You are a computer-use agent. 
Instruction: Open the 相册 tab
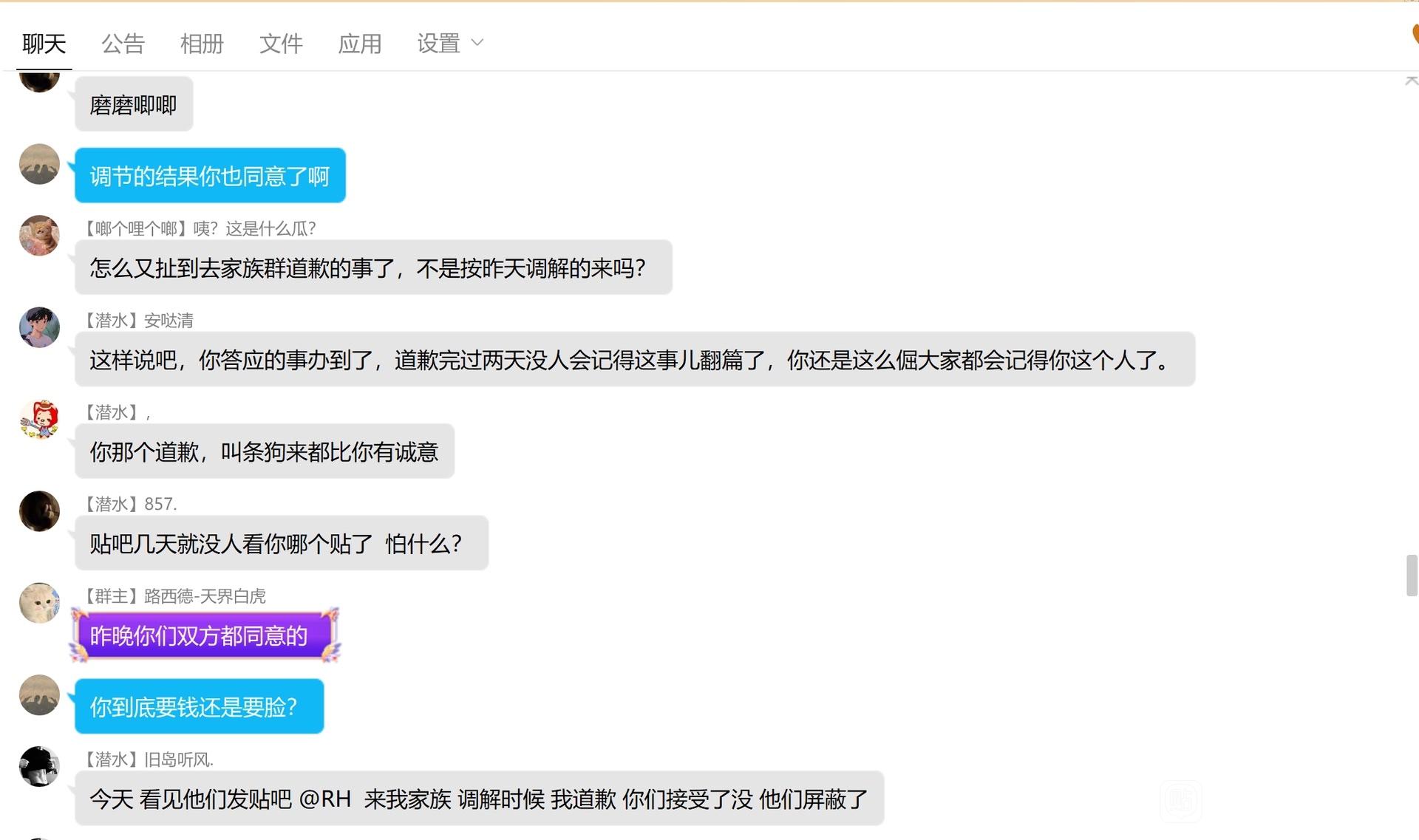tap(202, 44)
